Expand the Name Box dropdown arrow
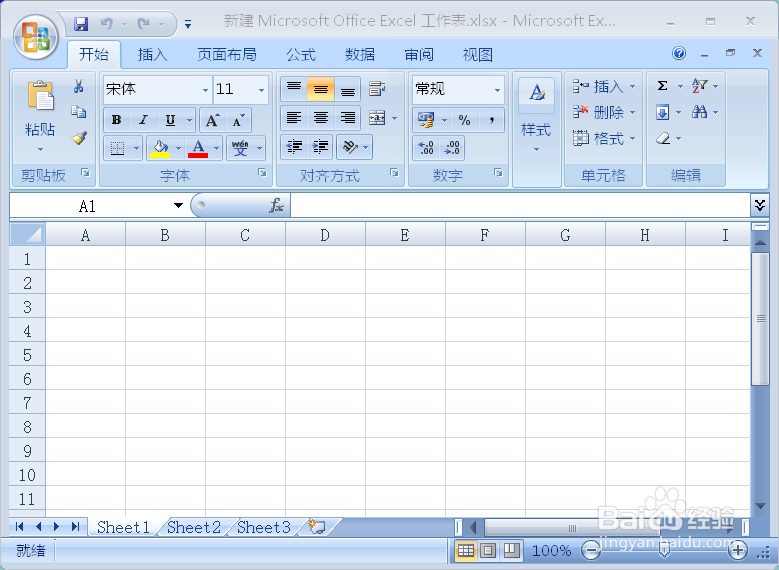Viewport: 779px width, 570px height. pos(178,205)
